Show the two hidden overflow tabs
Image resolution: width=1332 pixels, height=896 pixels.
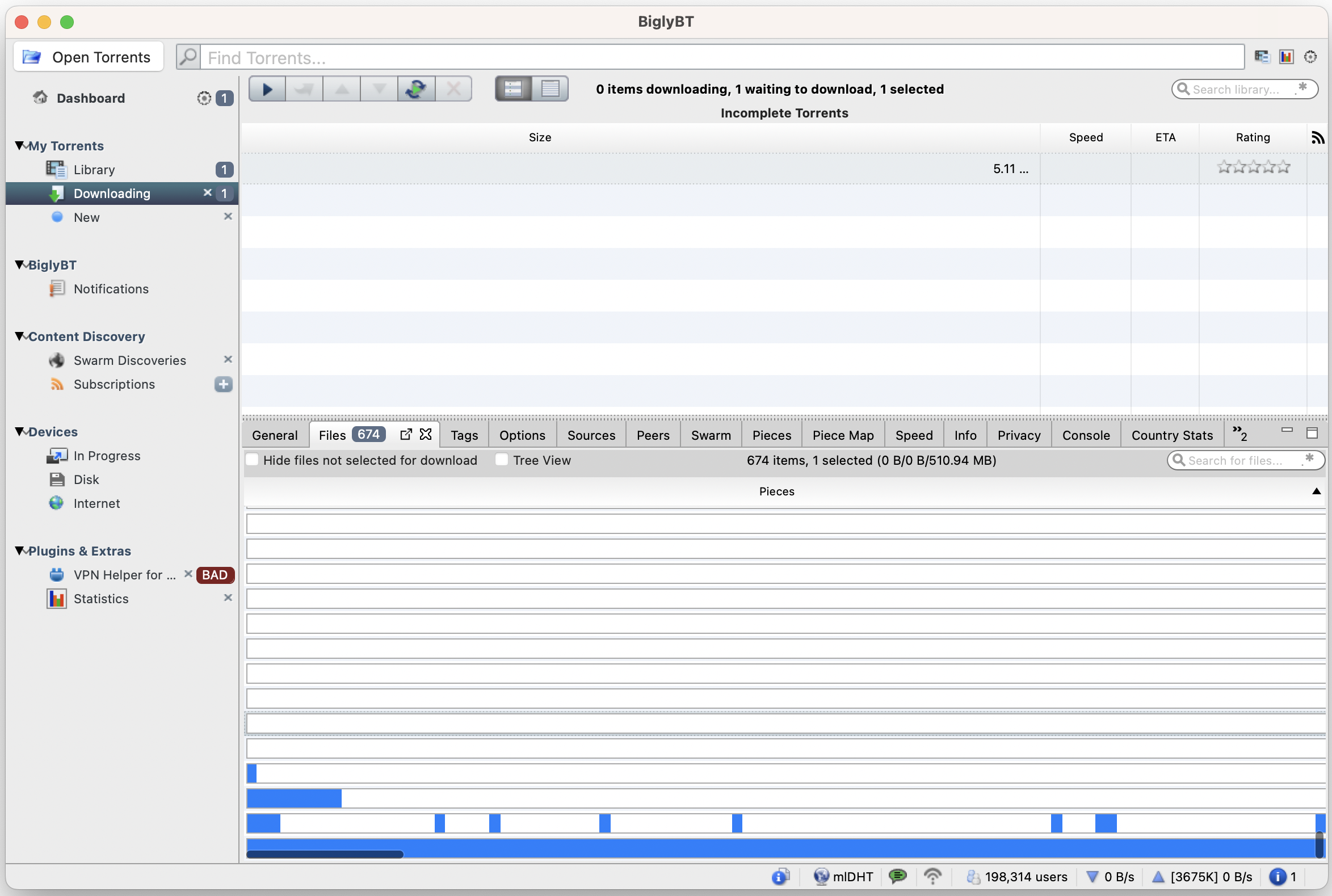(x=1239, y=434)
